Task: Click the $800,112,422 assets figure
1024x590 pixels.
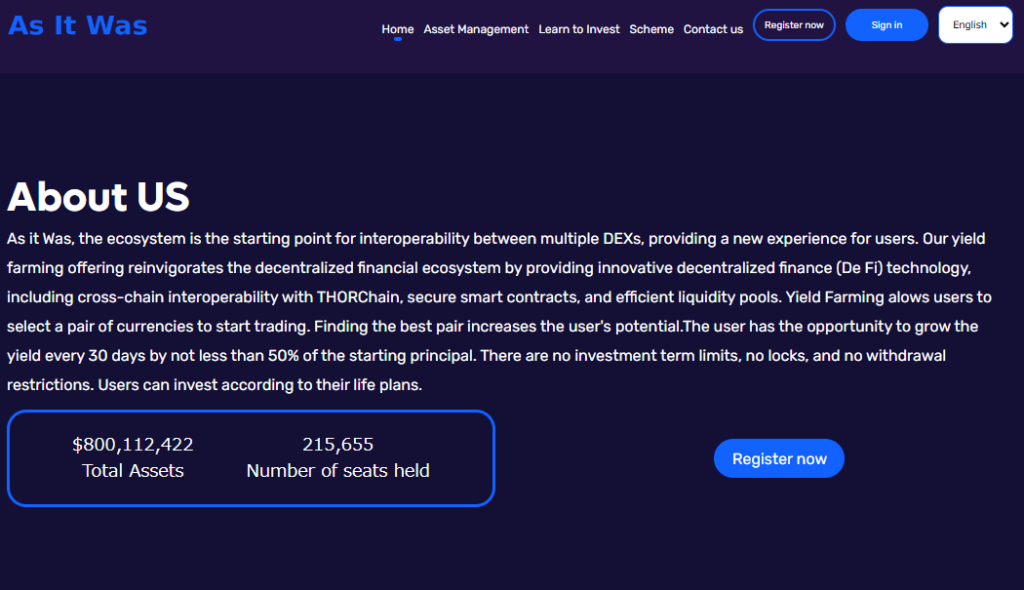Action: pos(133,445)
